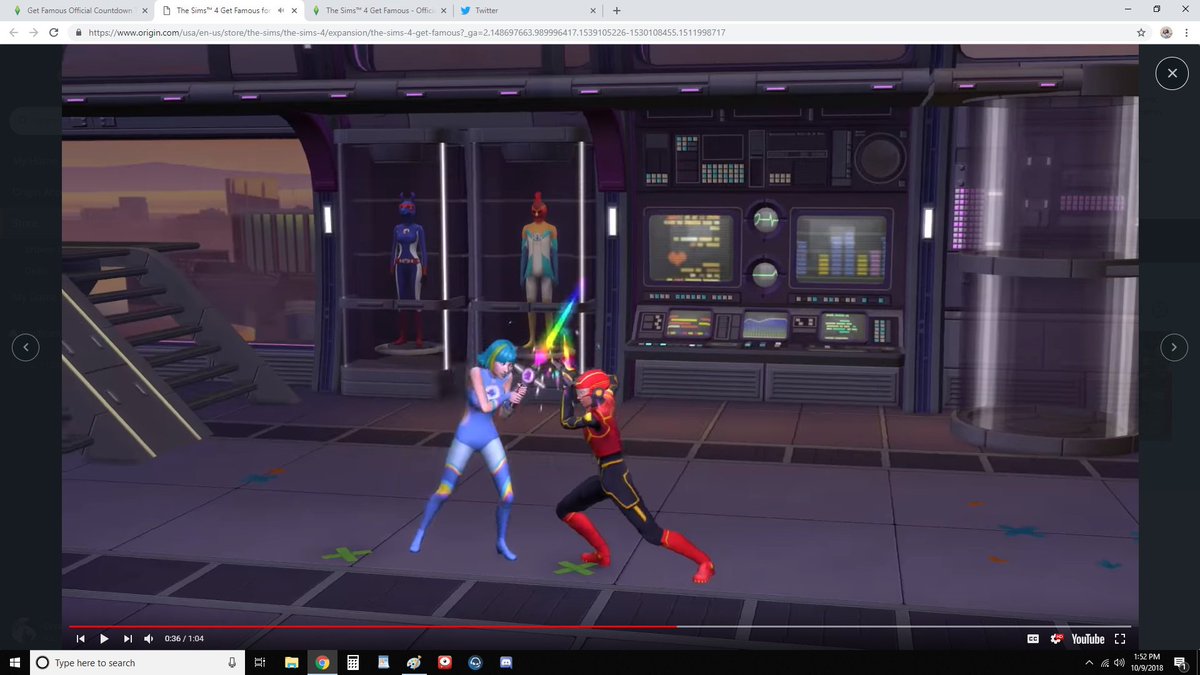Click the 0:36 / 1:04 time display
1200x675 pixels.
tap(184, 639)
